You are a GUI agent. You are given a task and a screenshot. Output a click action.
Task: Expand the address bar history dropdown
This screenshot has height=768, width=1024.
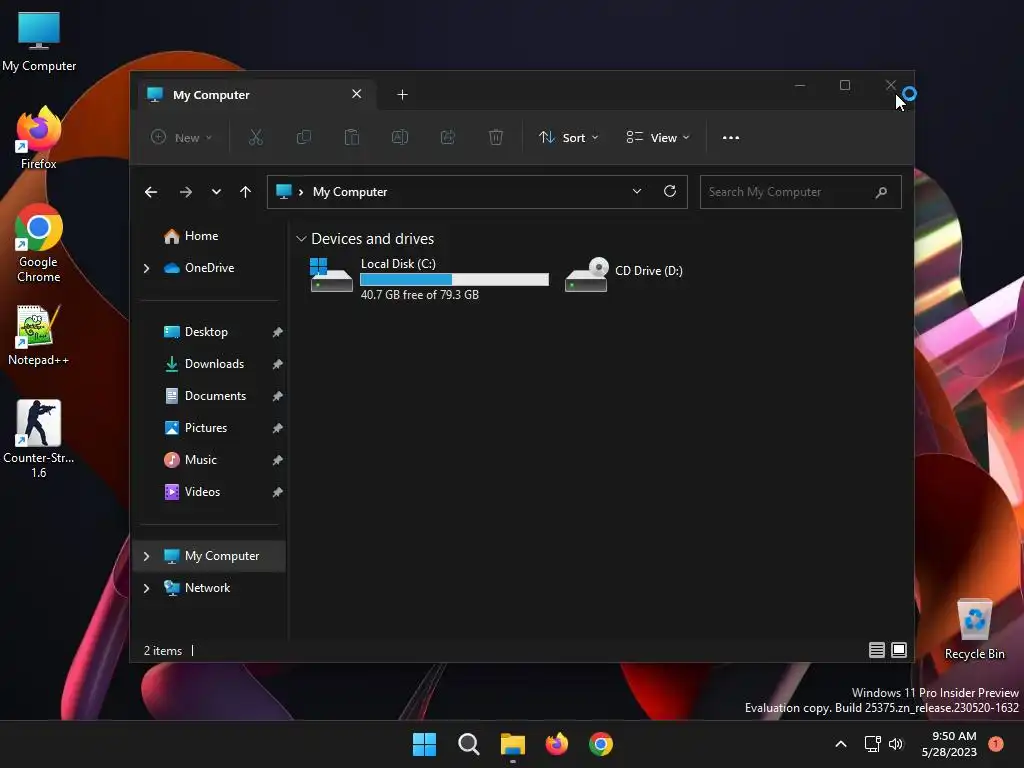click(637, 191)
